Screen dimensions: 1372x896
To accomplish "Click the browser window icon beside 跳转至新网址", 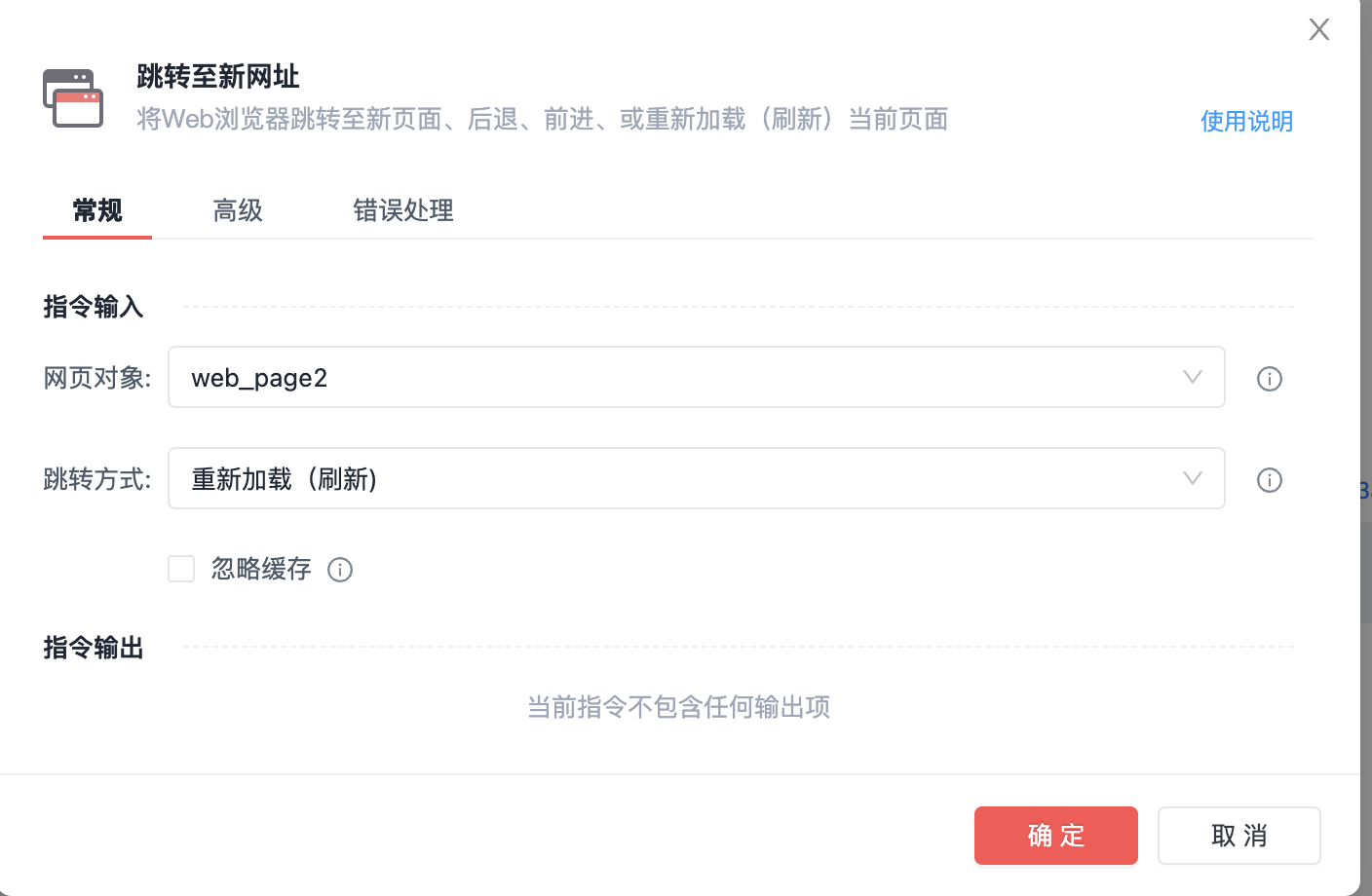I will pos(73,97).
